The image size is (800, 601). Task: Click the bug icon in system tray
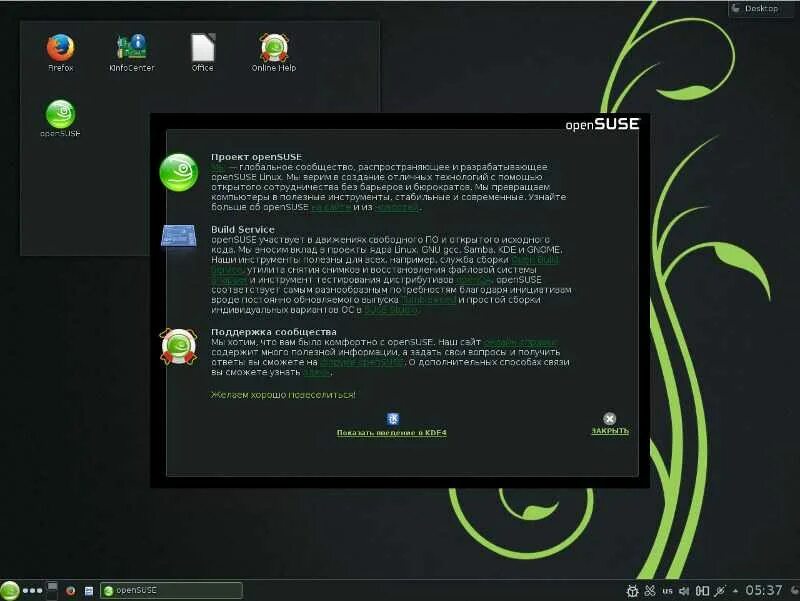pyautogui.click(x=632, y=591)
